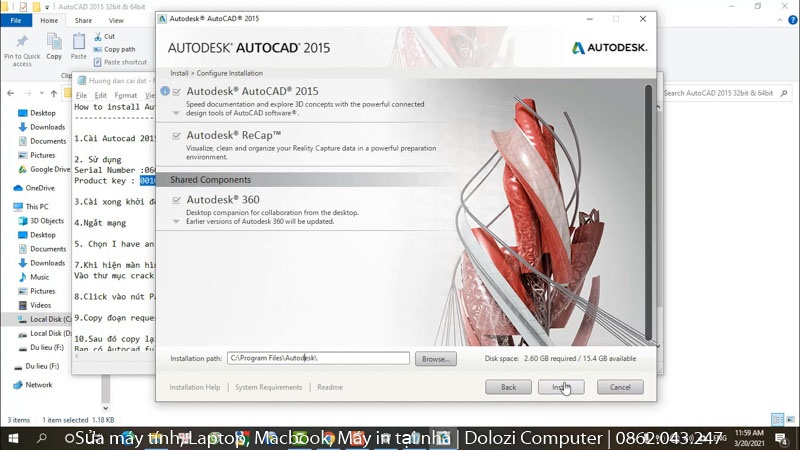Image resolution: width=800 pixels, height=450 pixels.
Task: Toggle the Autodesk ReCap checkbox
Action: pyautogui.click(x=177, y=136)
